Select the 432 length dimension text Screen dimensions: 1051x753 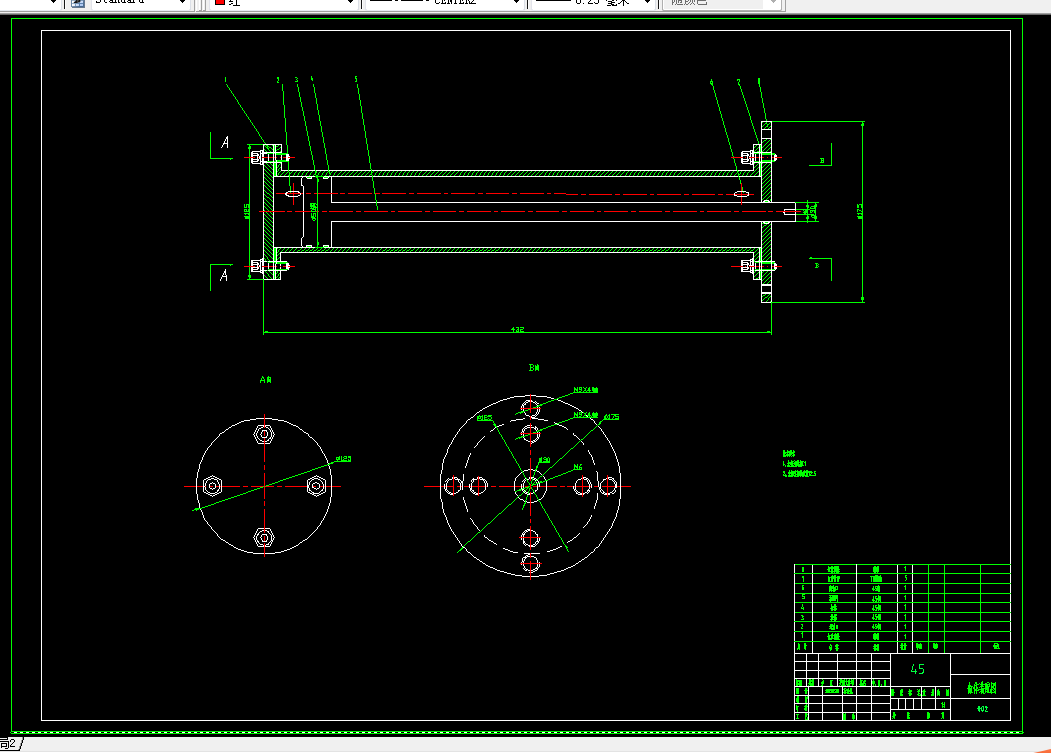point(517,329)
